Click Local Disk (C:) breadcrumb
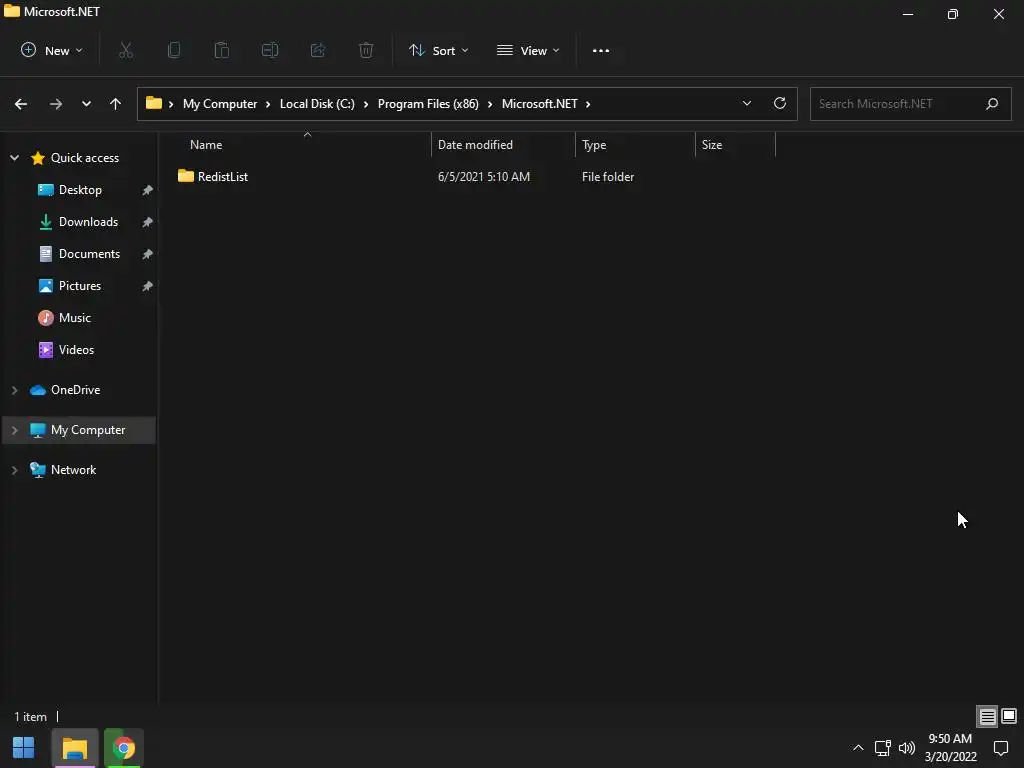This screenshot has height=768, width=1024. pos(317,104)
